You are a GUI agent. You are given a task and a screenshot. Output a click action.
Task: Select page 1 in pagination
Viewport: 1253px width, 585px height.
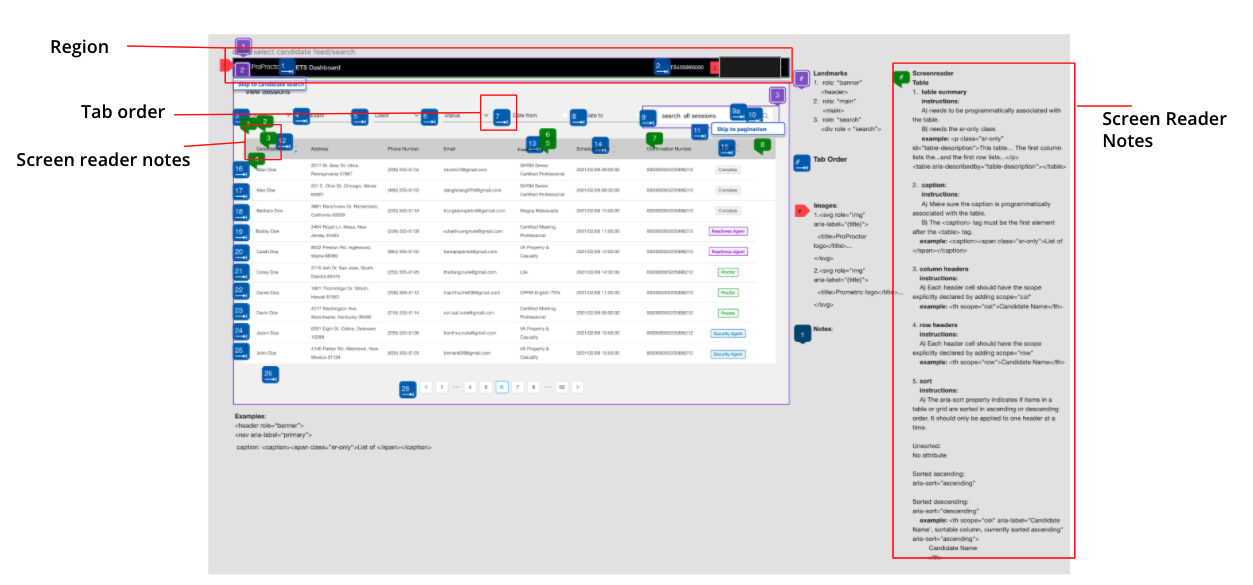coord(442,387)
